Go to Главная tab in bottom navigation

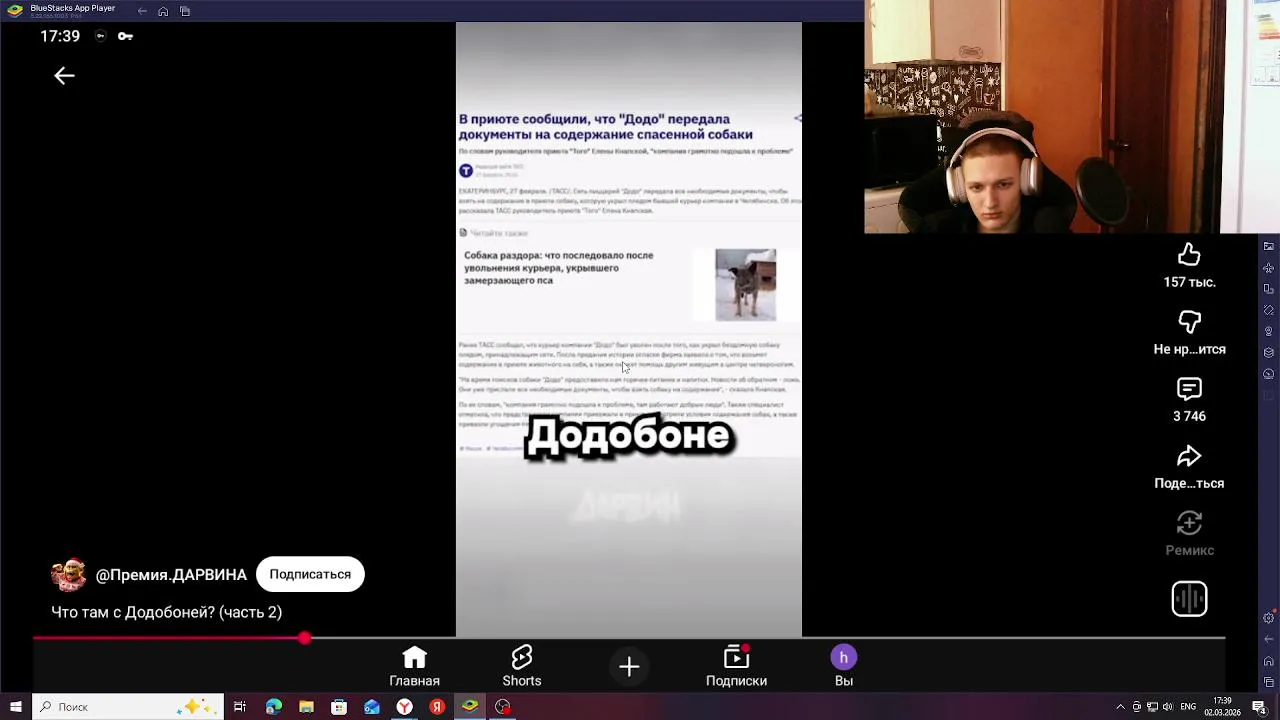[x=414, y=666]
